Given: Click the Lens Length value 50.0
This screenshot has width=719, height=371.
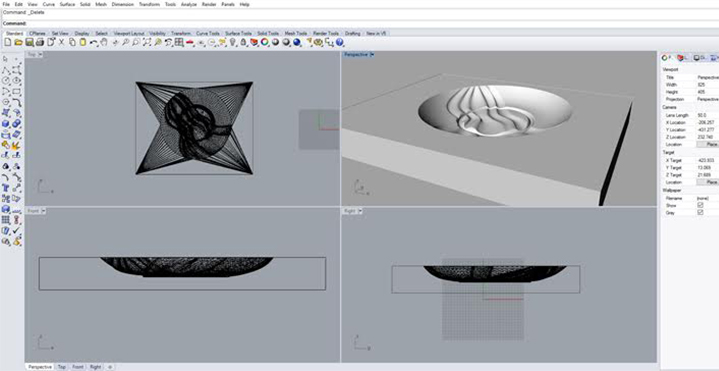Looking at the screenshot, I should point(702,115).
